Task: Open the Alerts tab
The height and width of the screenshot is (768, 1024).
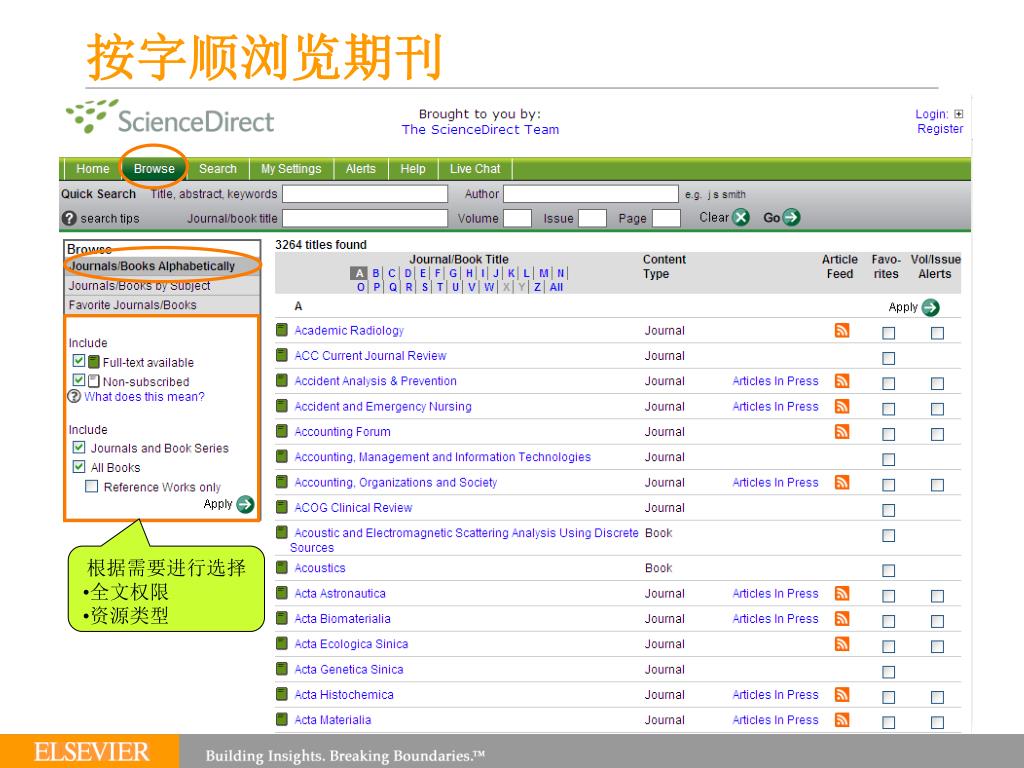Action: coord(360,168)
